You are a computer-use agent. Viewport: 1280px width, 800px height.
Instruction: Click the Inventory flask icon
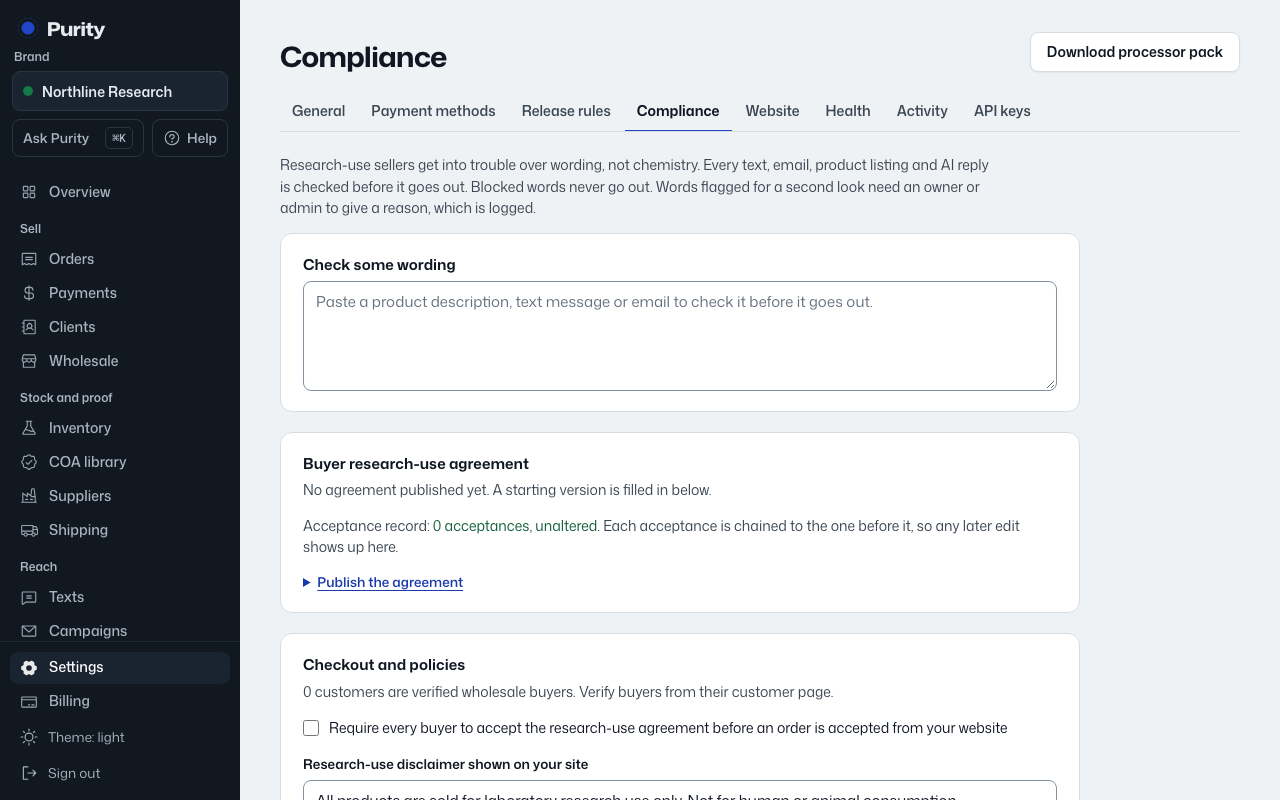pyautogui.click(x=29, y=428)
